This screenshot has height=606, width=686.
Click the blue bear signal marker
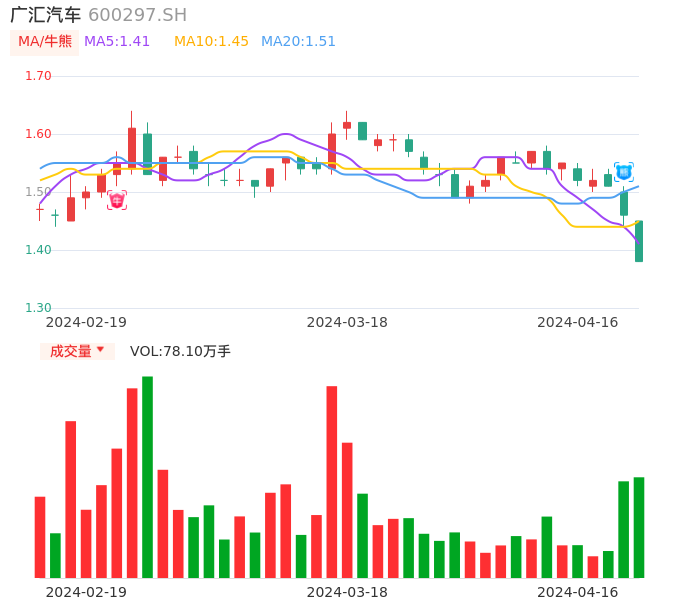(x=624, y=172)
